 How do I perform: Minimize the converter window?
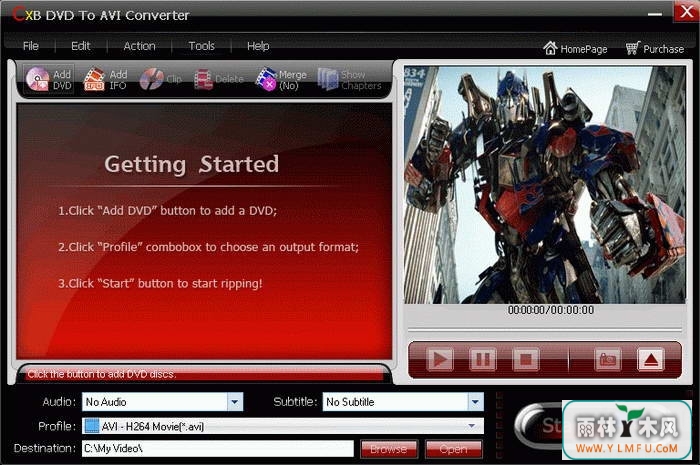(x=654, y=14)
